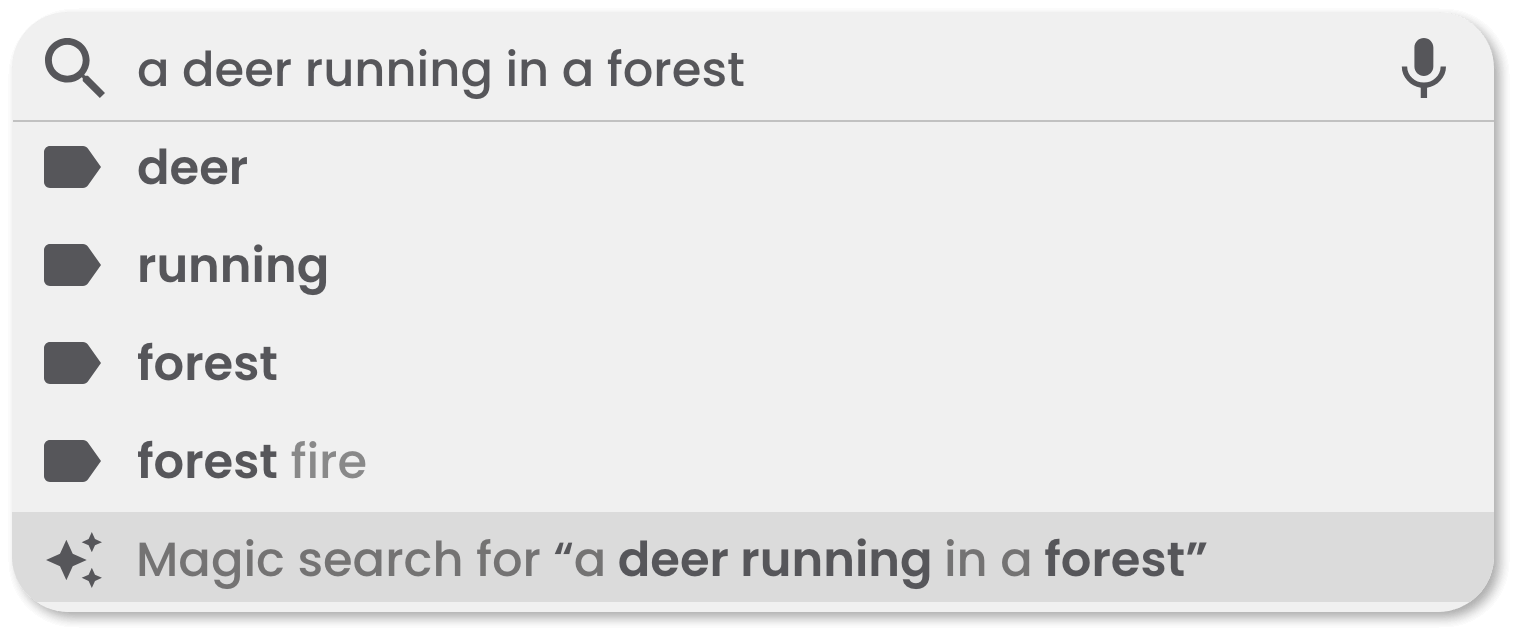1518x636 pixels.
Task: Pick the forest fire suggestion
Action: pos(251,461)
